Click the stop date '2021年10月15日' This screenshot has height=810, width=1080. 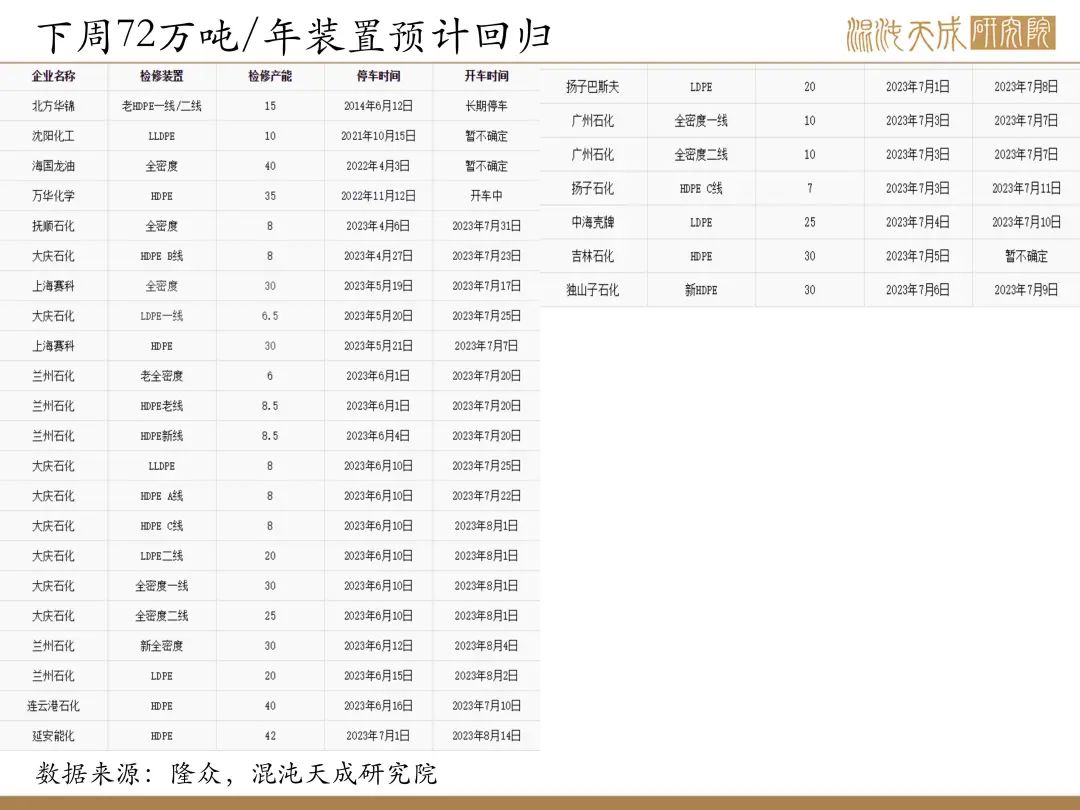point(378,136)
